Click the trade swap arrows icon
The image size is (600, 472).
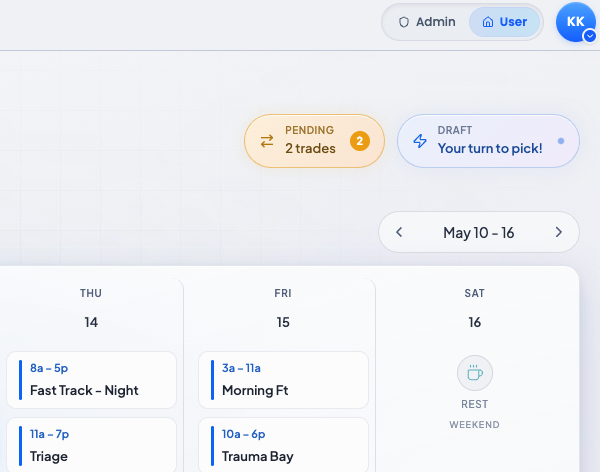coord(267,141)
